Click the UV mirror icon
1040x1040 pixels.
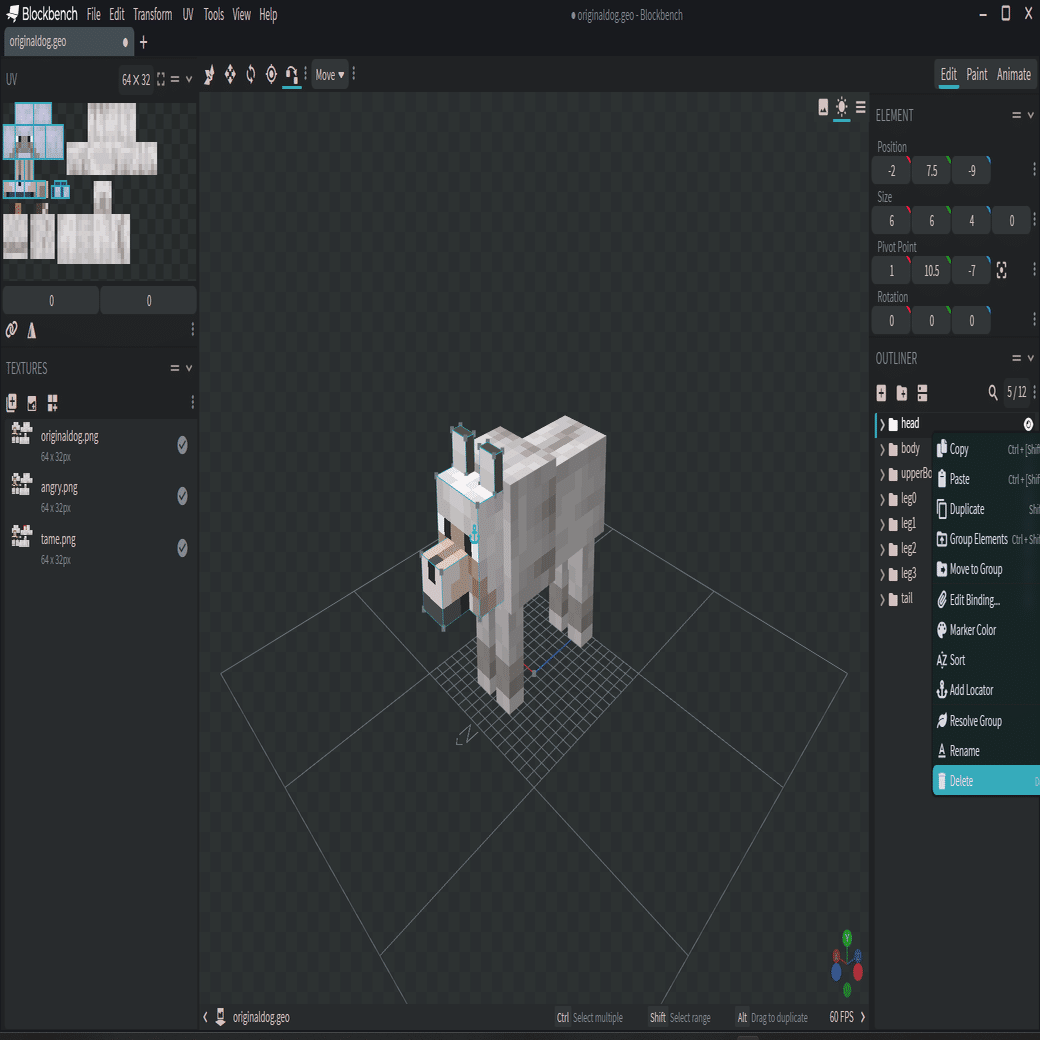[x=31, y=330]
